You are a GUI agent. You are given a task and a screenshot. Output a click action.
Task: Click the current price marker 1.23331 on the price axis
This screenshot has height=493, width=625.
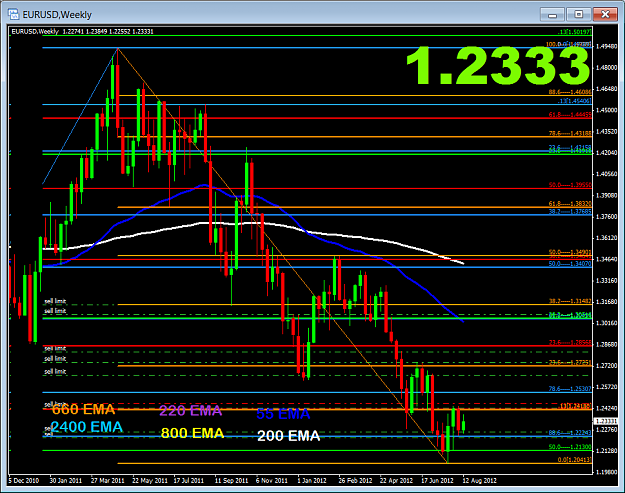606,421
